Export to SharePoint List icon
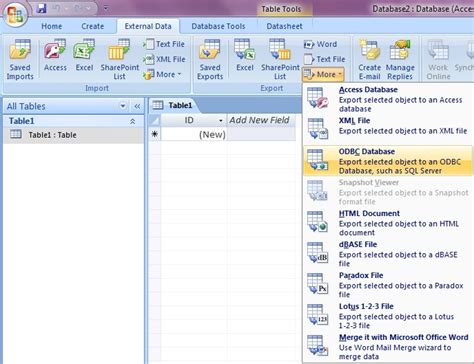474x364 pixels. click(280, 59)
